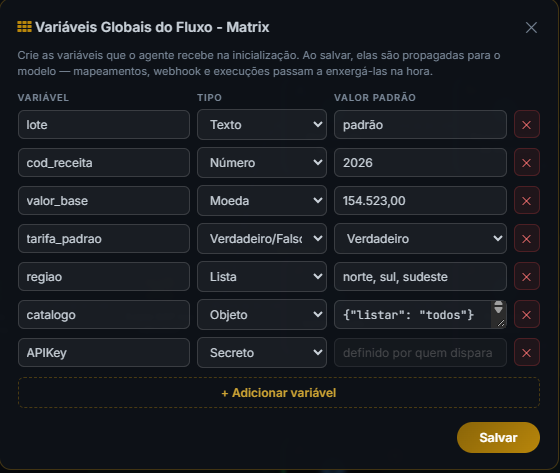Focus the valor_base default value field
Screen dimensions: 560x473
(x=420, y=200)
